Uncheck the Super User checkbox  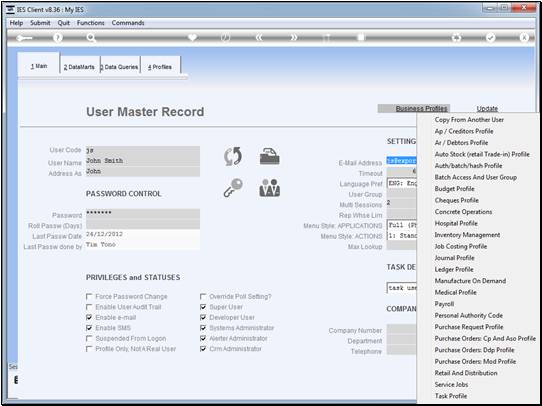(203, 307)
